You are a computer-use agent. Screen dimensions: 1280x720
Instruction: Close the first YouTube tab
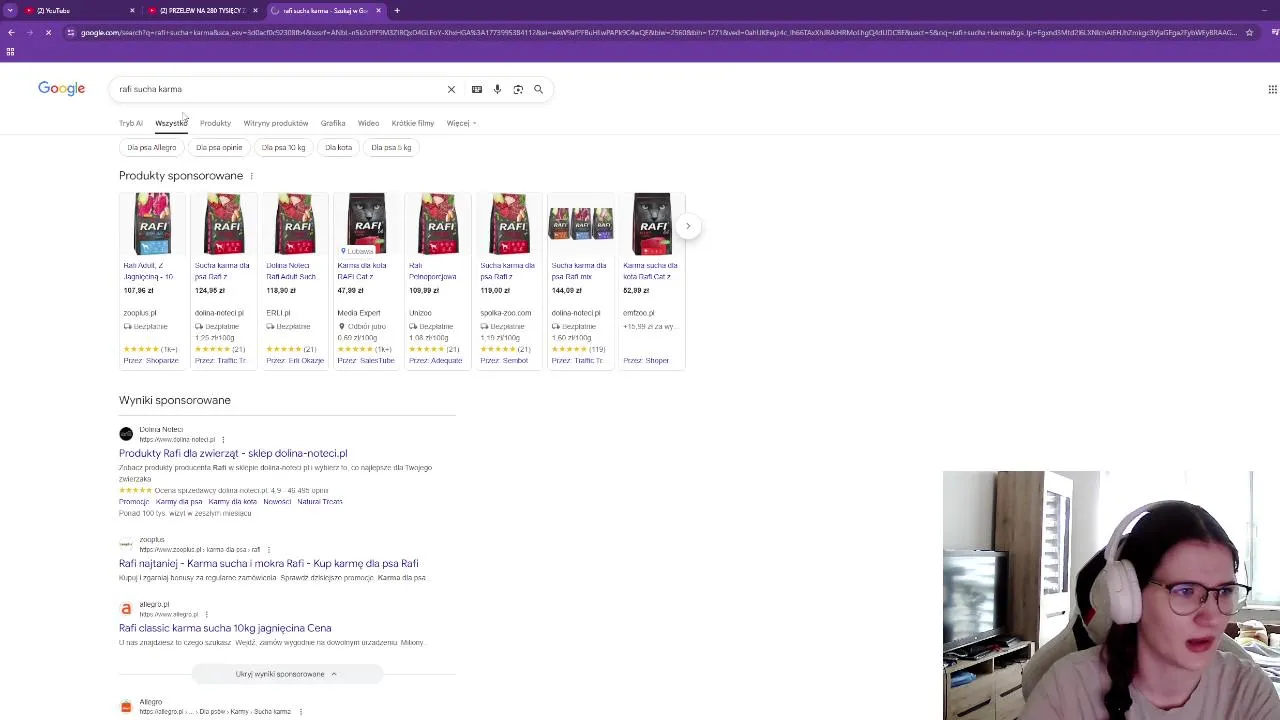(x=132, y=10)
